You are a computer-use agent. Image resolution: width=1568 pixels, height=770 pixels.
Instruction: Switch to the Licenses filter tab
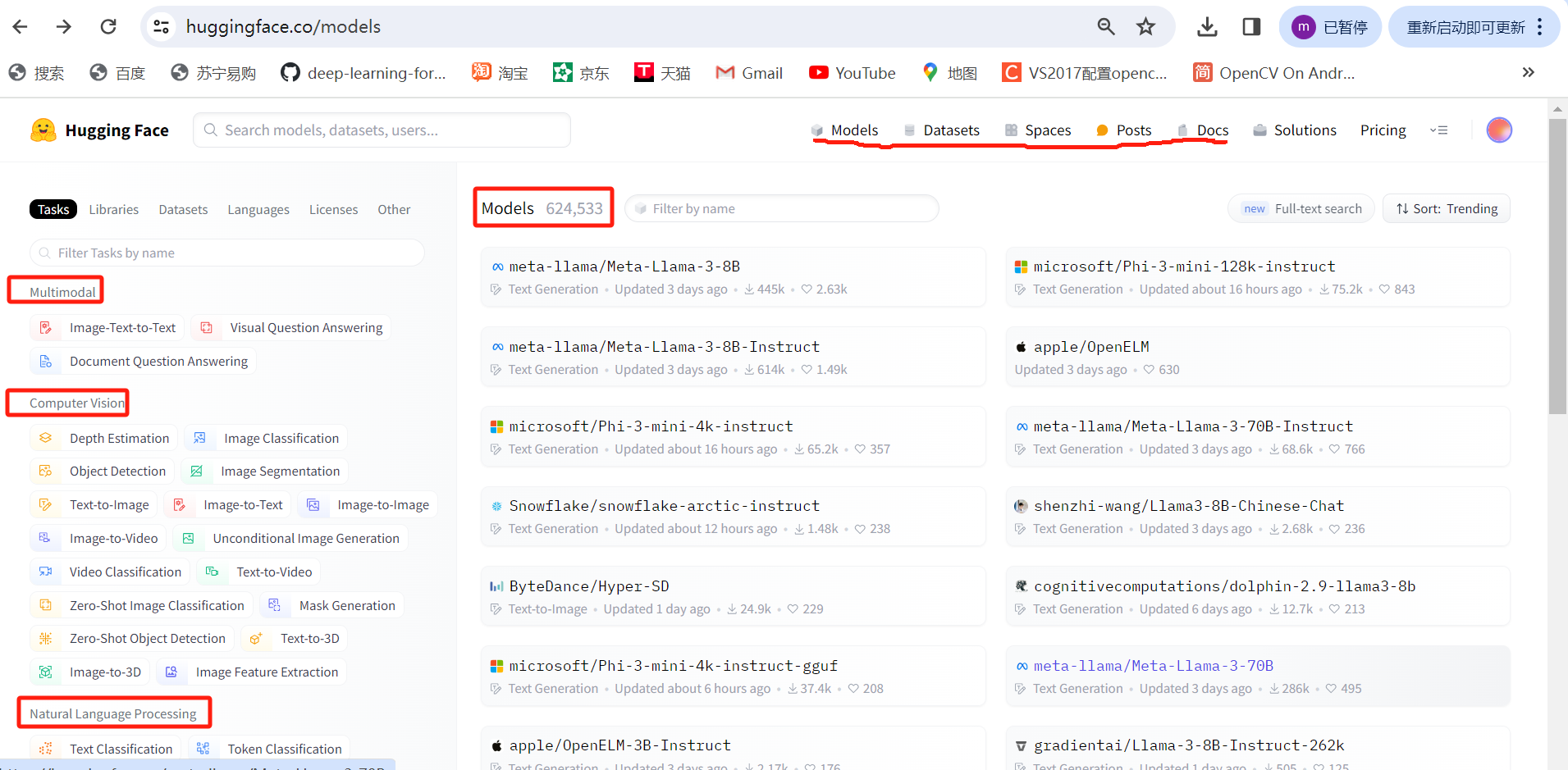point(333,209)
